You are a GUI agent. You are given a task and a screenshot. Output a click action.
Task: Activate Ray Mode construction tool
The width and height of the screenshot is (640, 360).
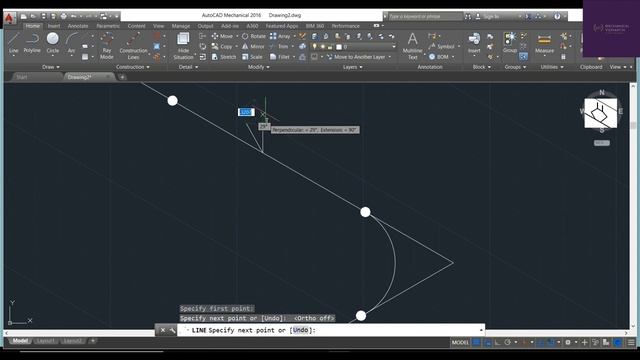click(x=107, y=46)
